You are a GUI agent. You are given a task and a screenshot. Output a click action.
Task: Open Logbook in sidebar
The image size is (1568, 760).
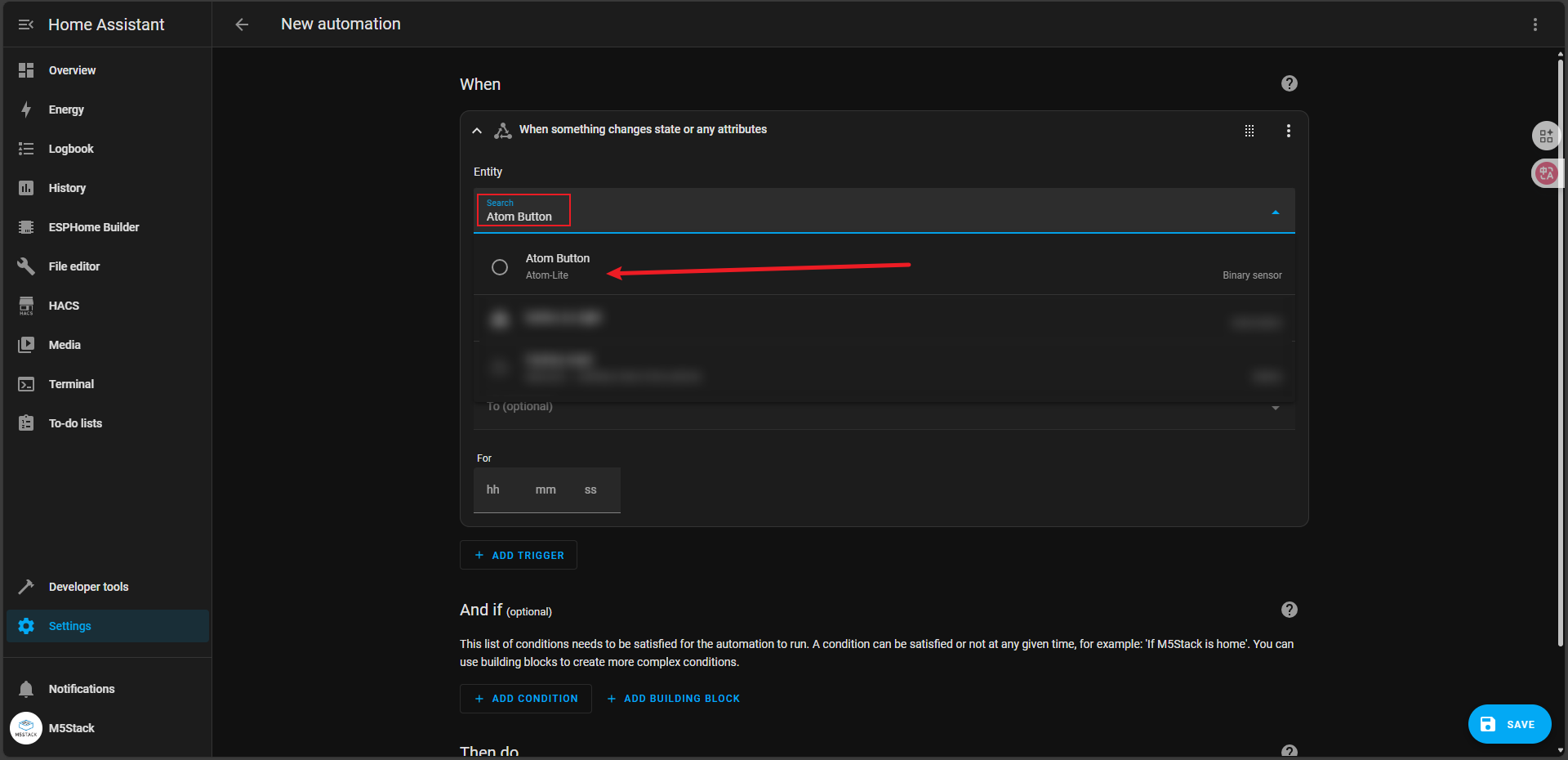108,149
